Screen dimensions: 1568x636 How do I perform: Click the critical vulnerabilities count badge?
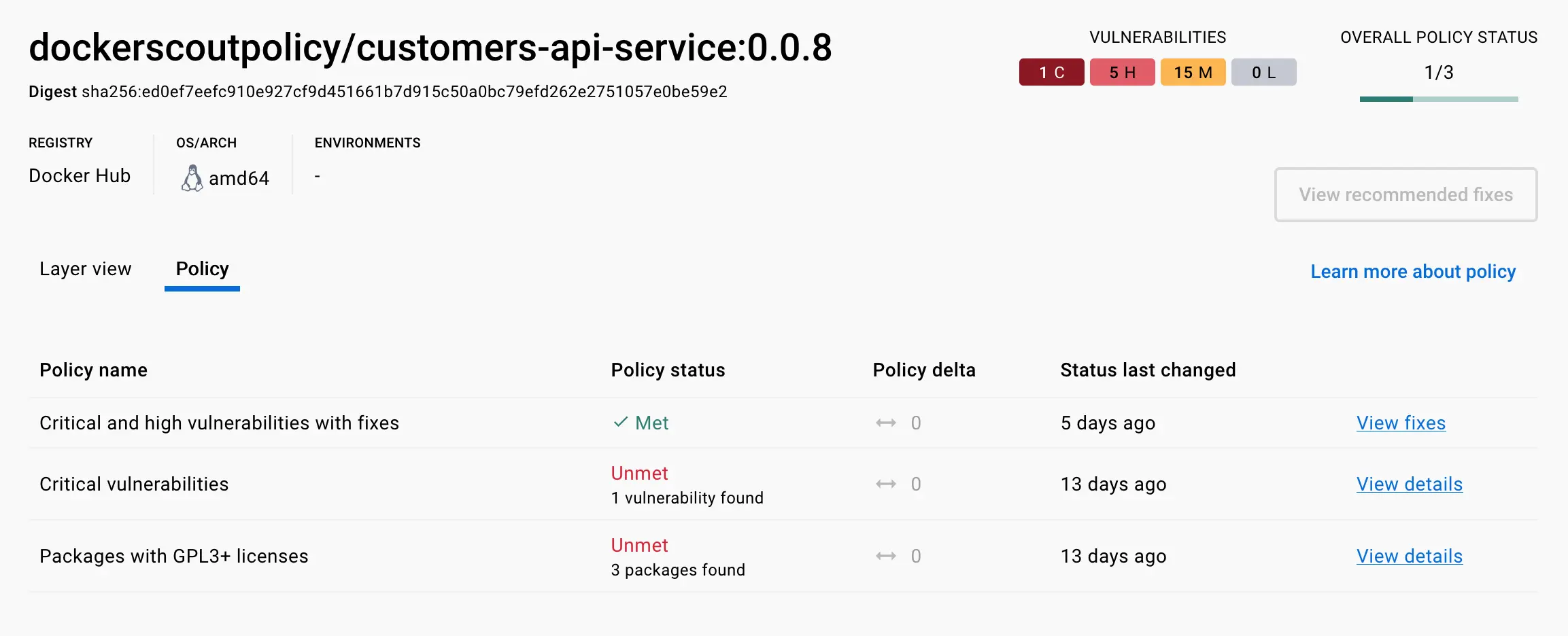point(1051,71)
